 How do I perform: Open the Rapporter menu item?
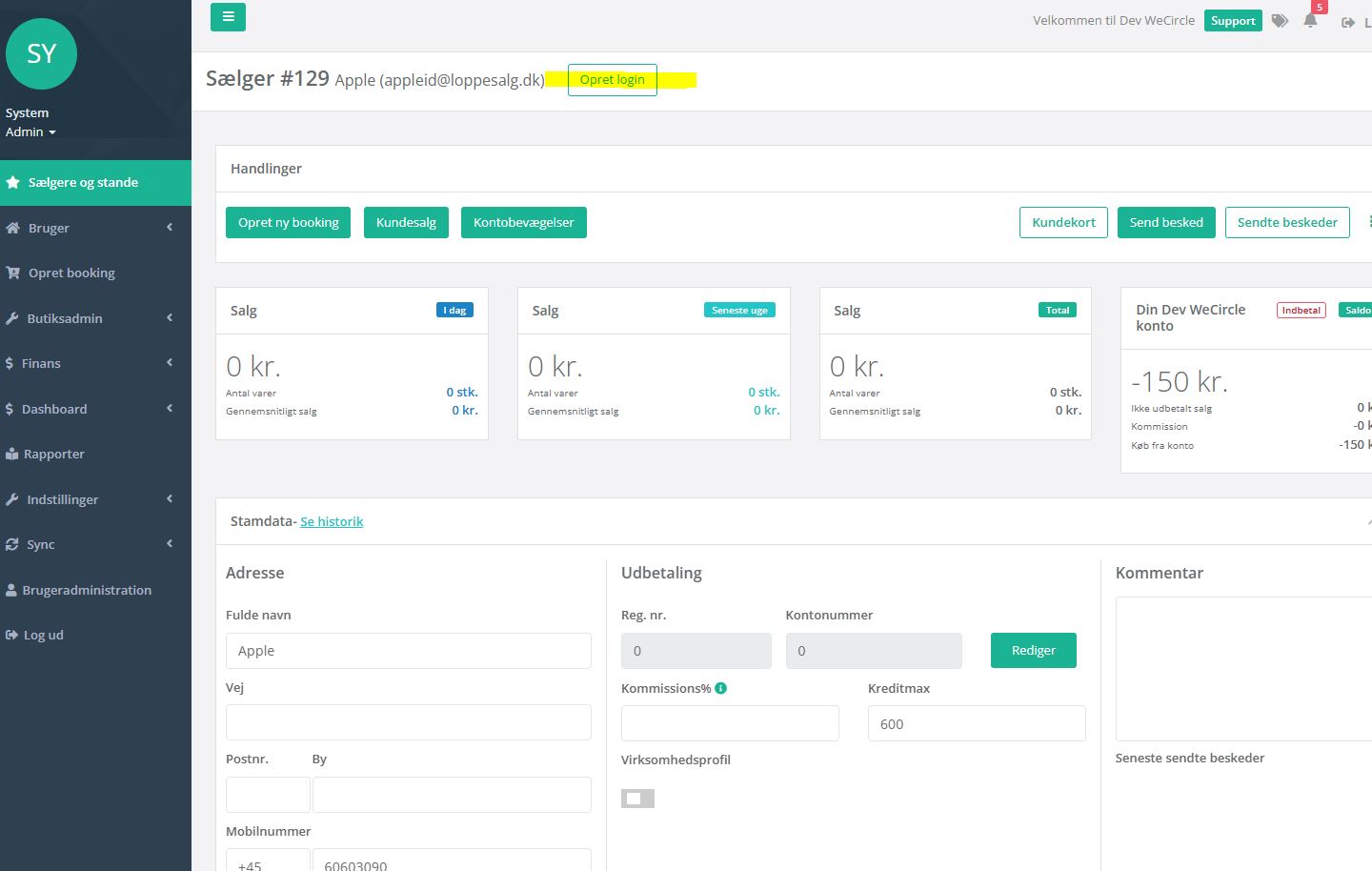tap(95, 454)
